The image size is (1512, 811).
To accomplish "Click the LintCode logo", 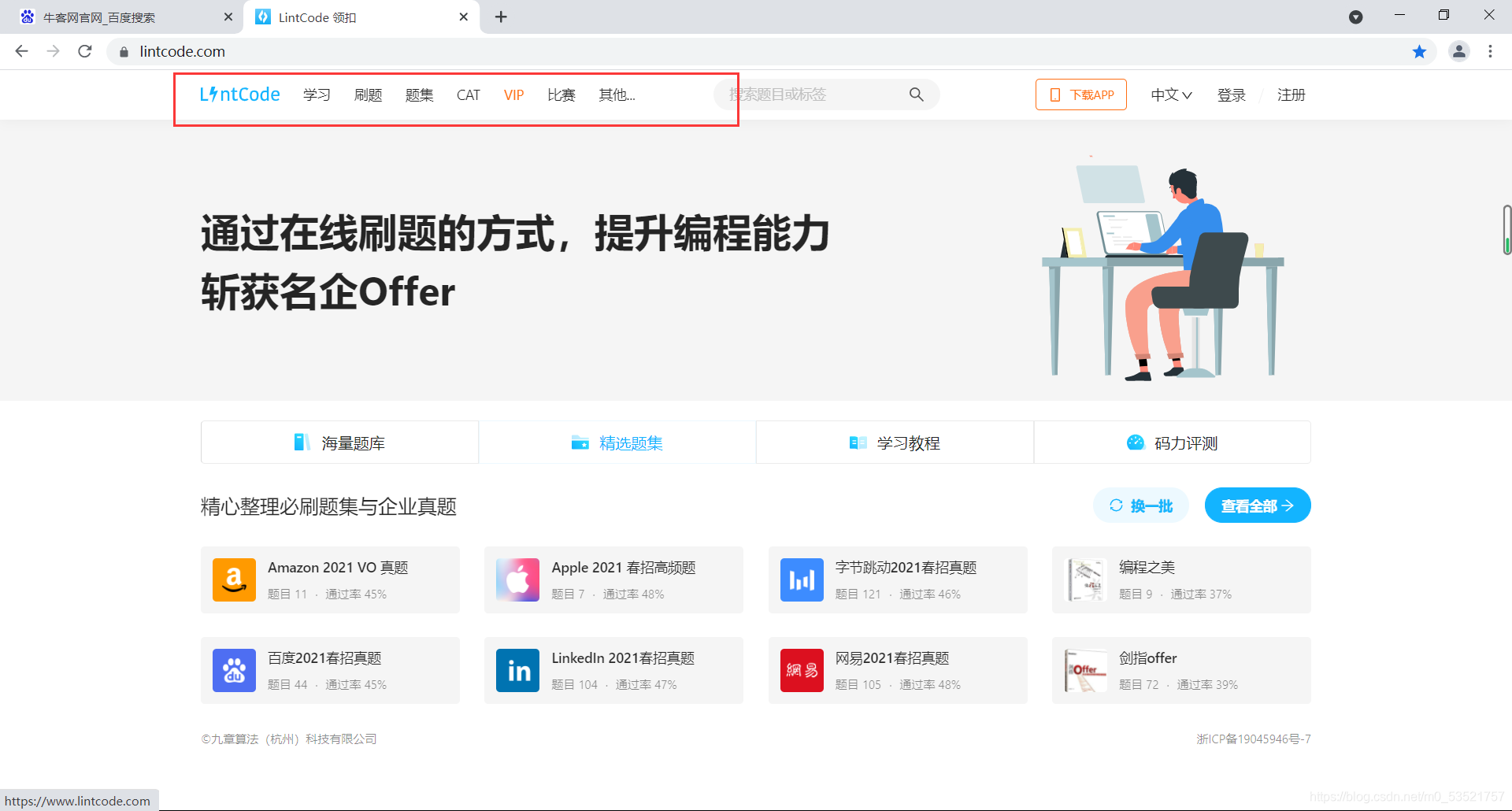I will pos(239,94).
